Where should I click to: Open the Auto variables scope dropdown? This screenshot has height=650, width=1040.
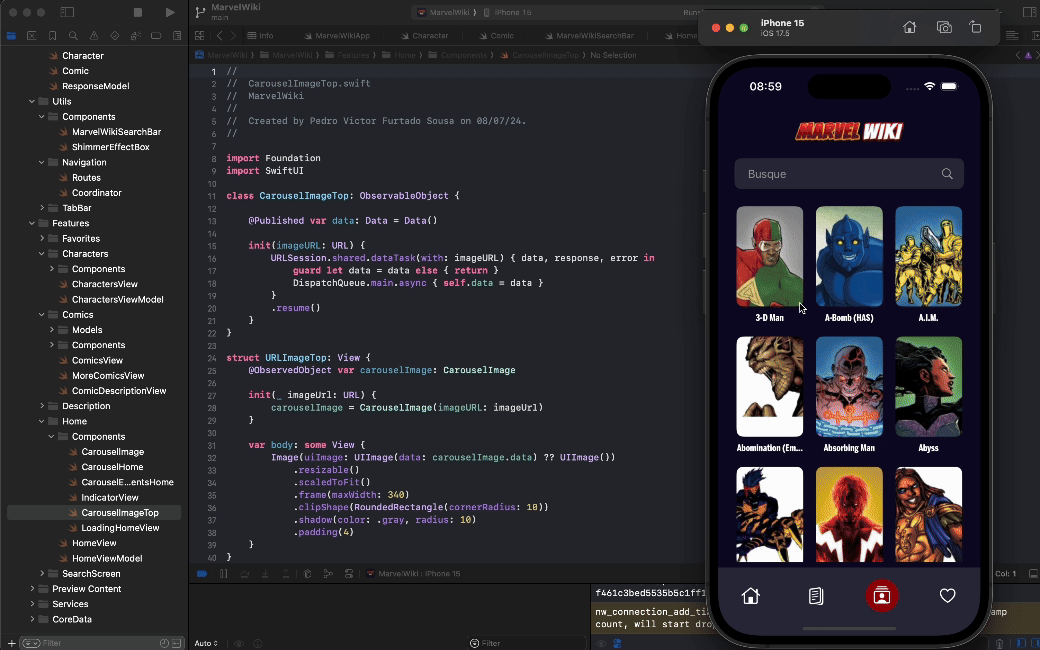click(206, 643)
